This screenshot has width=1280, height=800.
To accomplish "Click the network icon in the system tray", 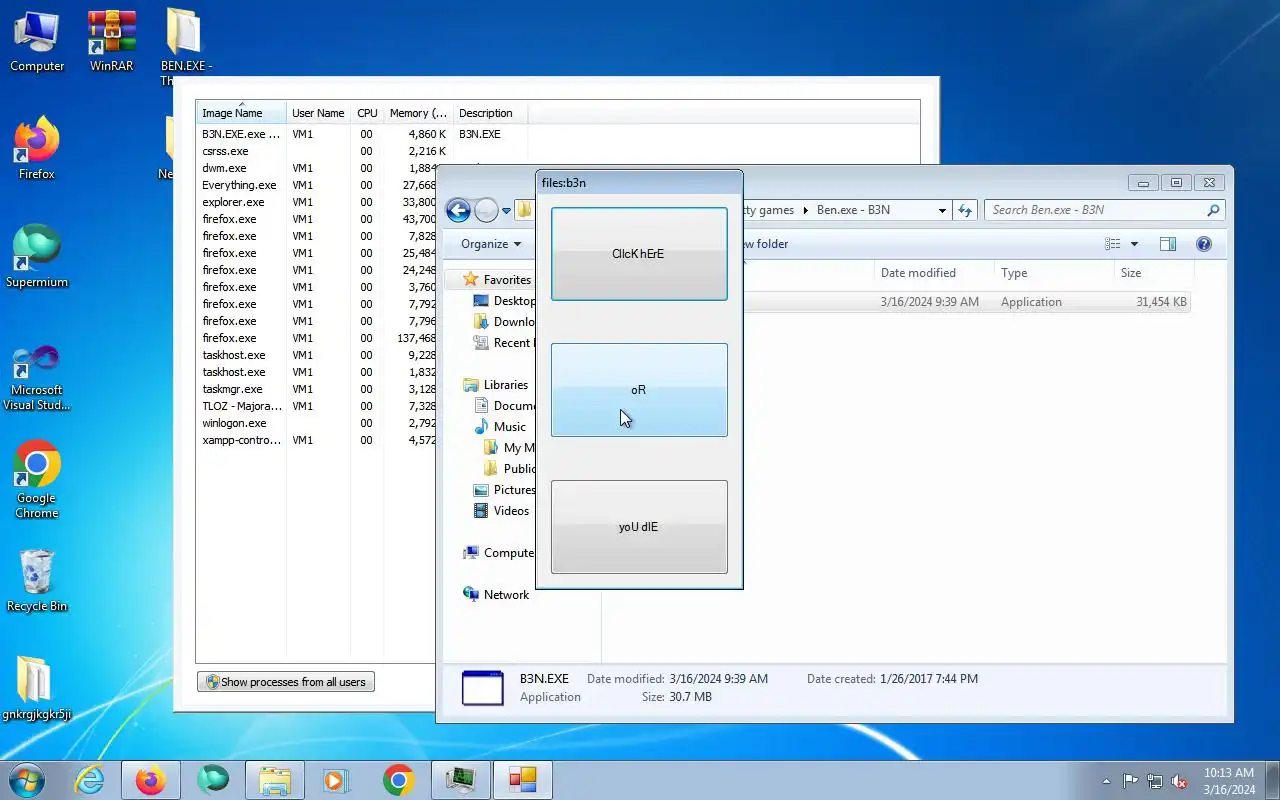I will tap(1155, 781).
